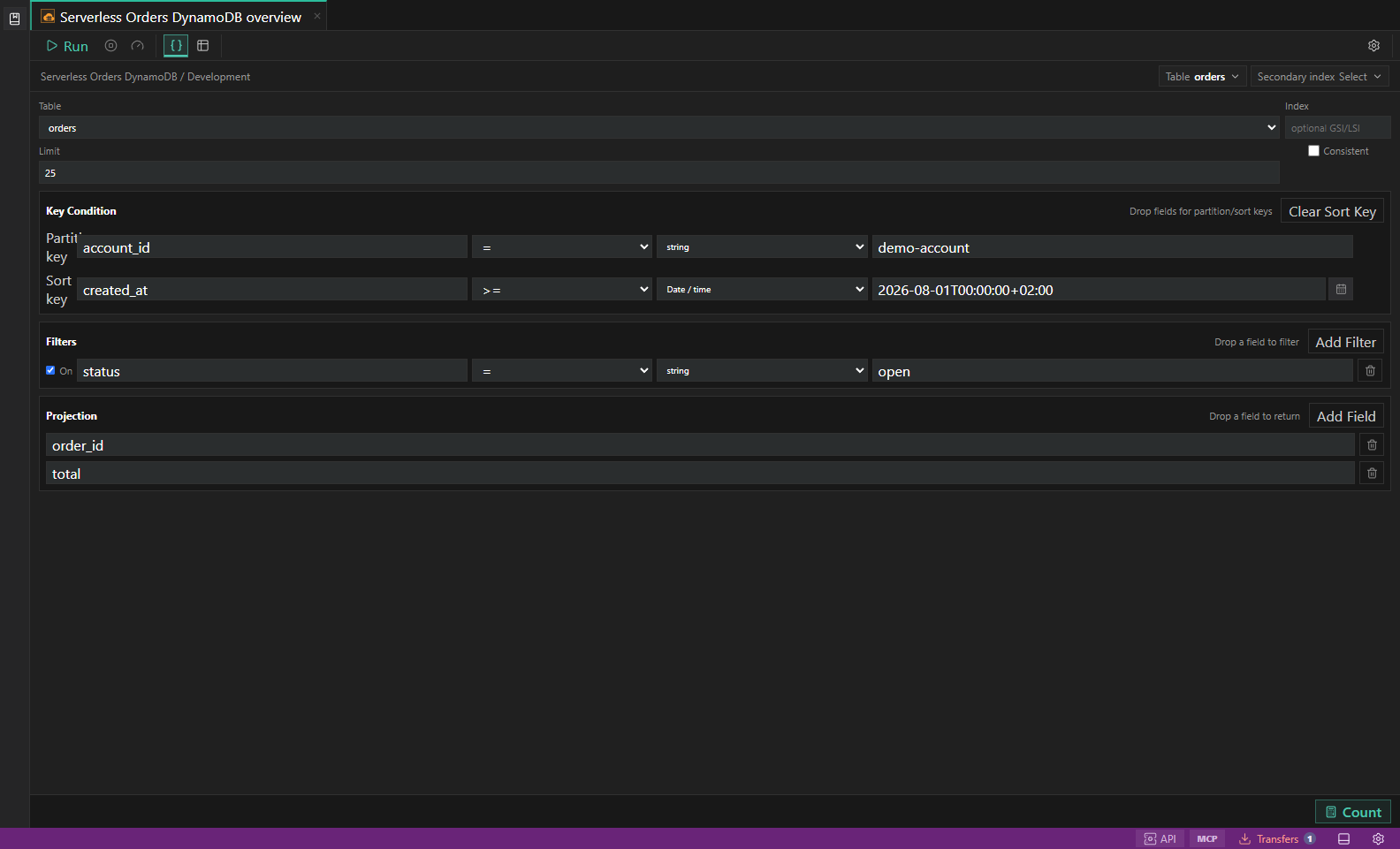Open status filter string type dropdown

[762, 371]
